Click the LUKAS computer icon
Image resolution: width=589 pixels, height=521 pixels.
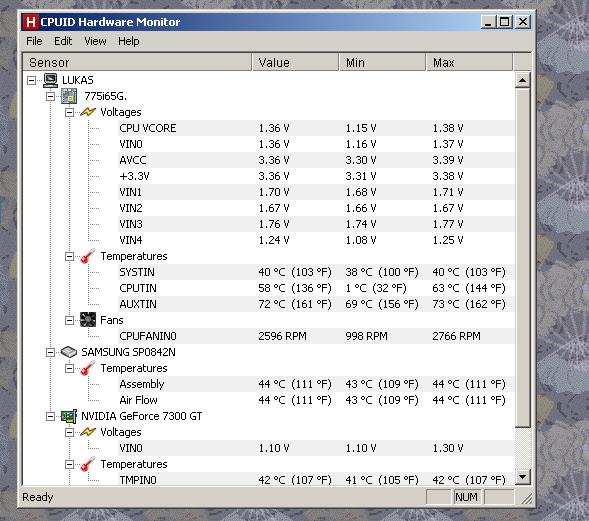pos(50,80)
